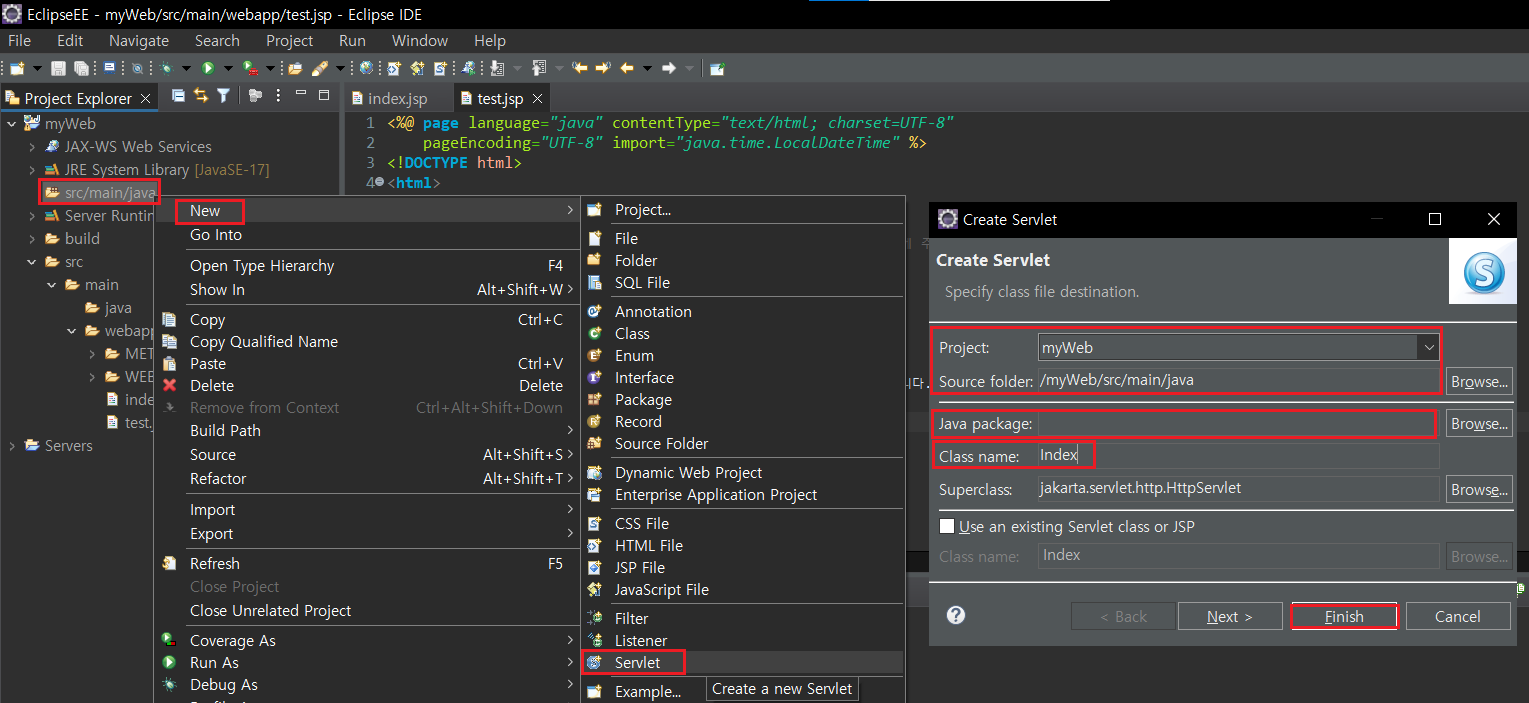Screen dimensions: 1529x703
Task: Click the Open Perspective toolbar icon
Action: [716, 68]
